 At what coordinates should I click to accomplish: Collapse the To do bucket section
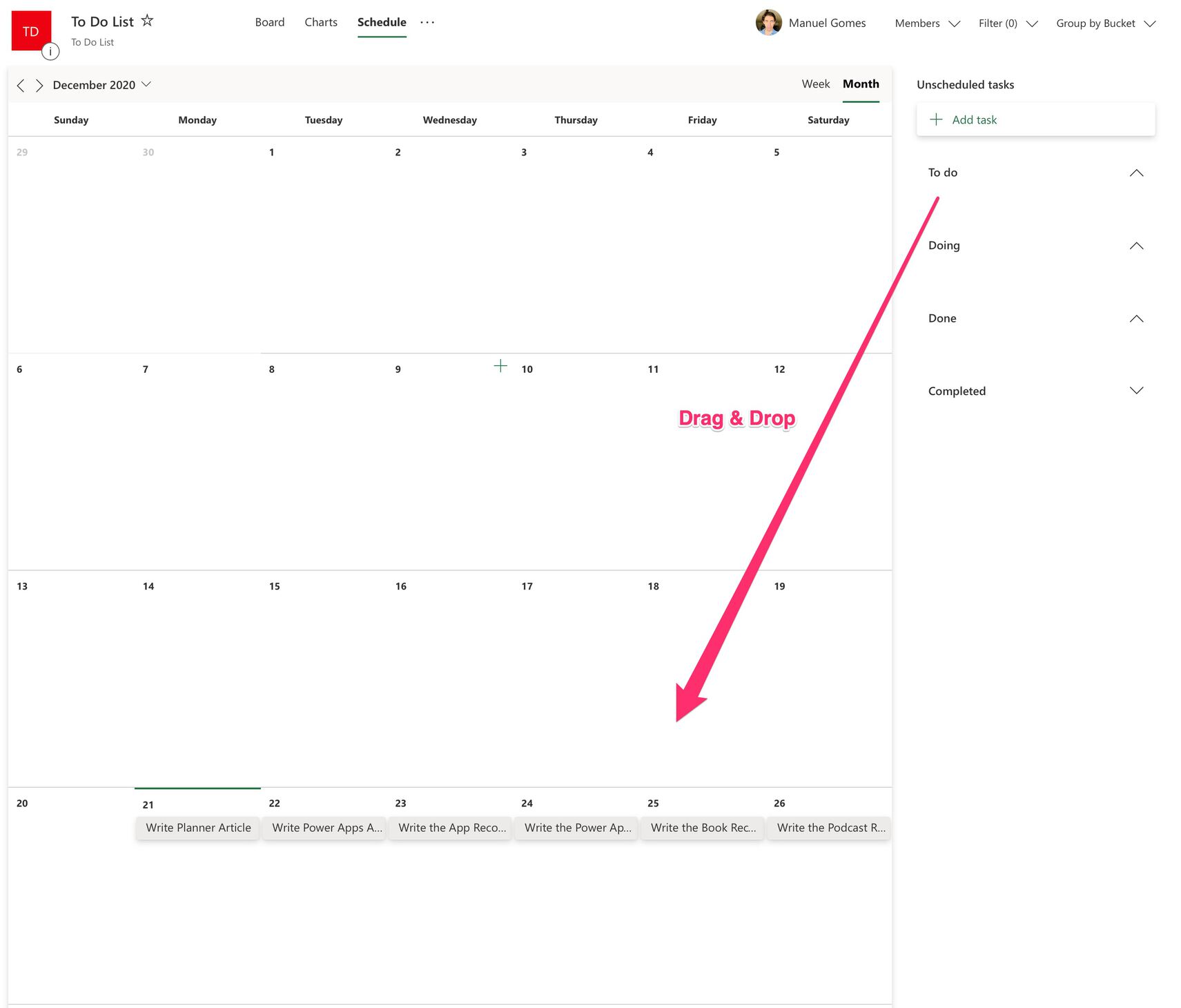pos(1136,173)
